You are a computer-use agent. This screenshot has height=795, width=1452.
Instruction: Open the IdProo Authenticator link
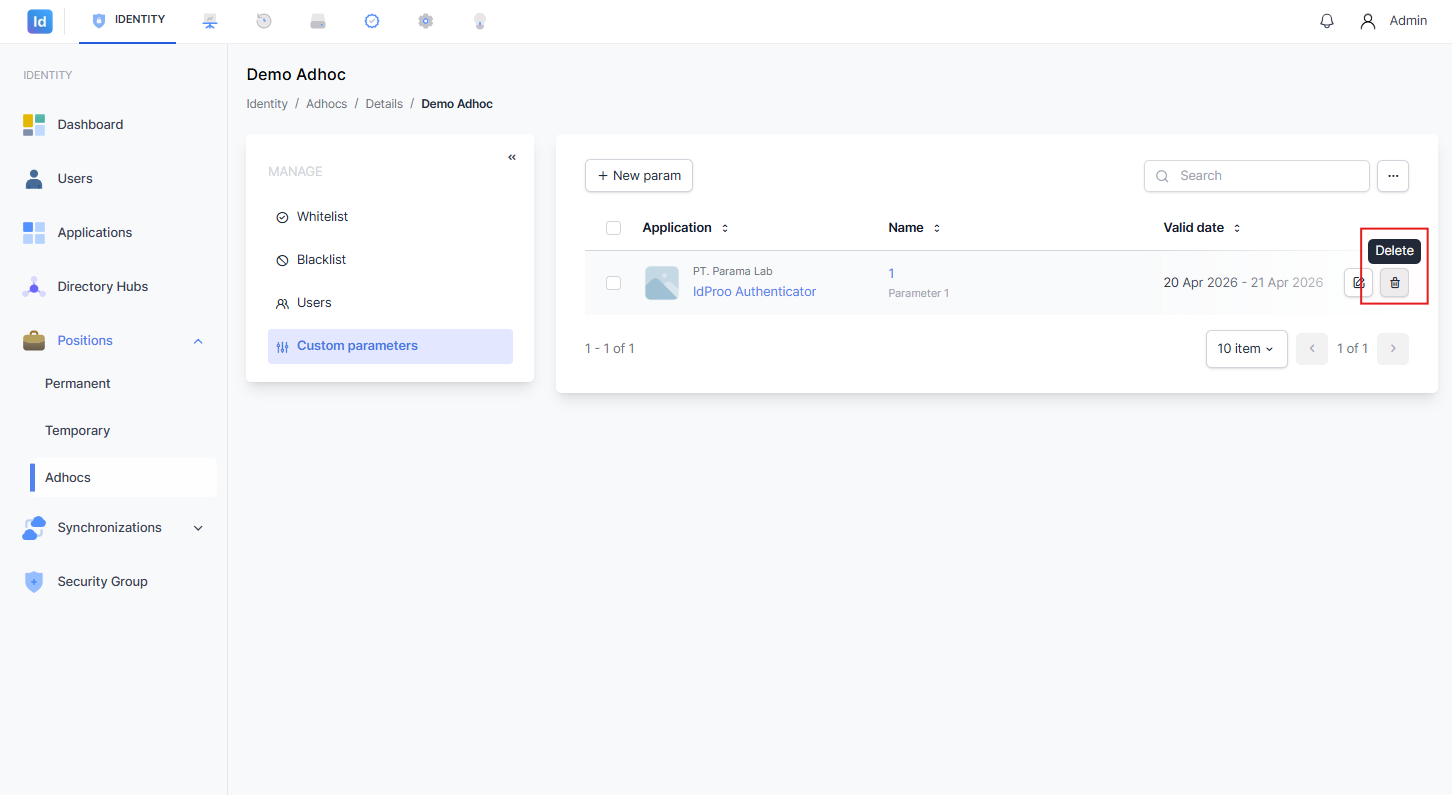pos(754,292)
